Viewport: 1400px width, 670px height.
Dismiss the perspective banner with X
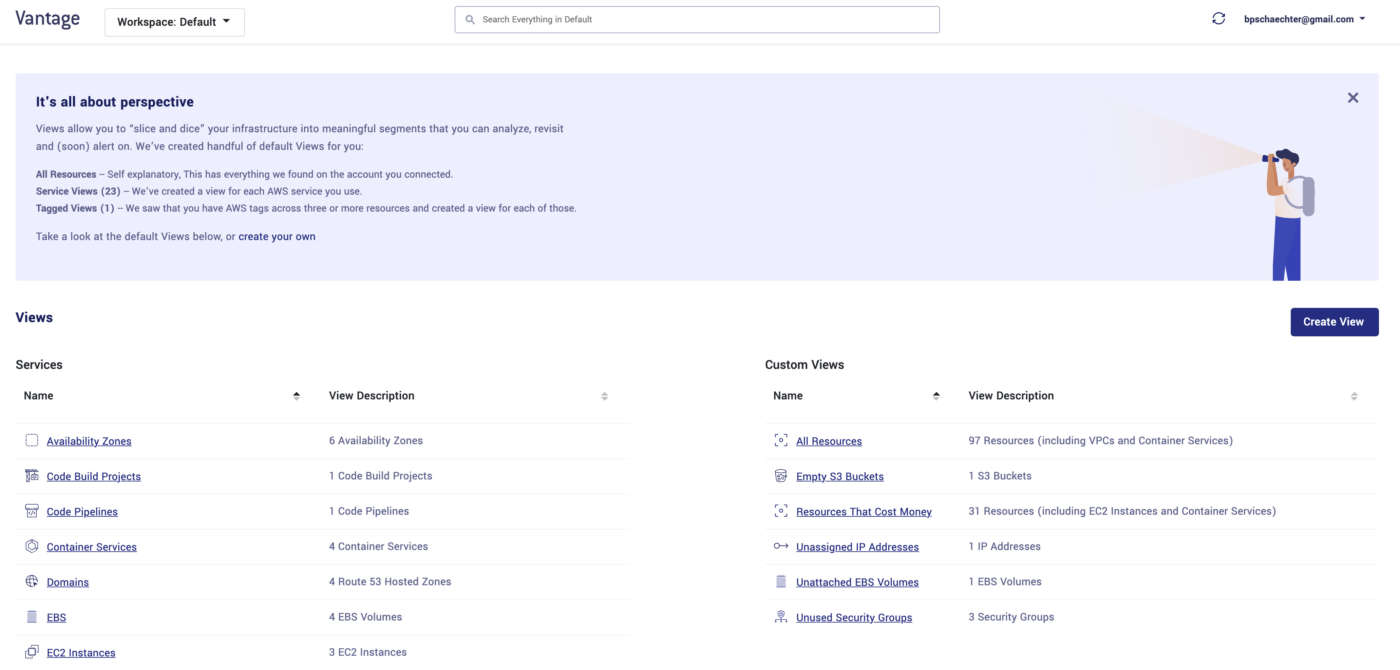[x=1352, y=98]
